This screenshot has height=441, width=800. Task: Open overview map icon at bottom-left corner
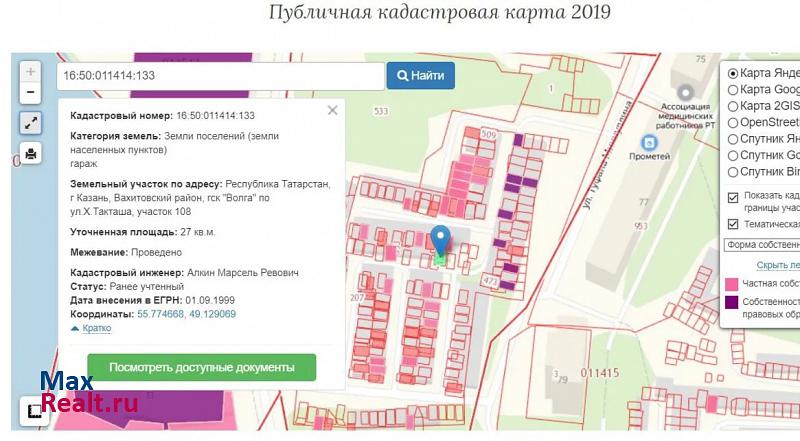pos(33,409)
